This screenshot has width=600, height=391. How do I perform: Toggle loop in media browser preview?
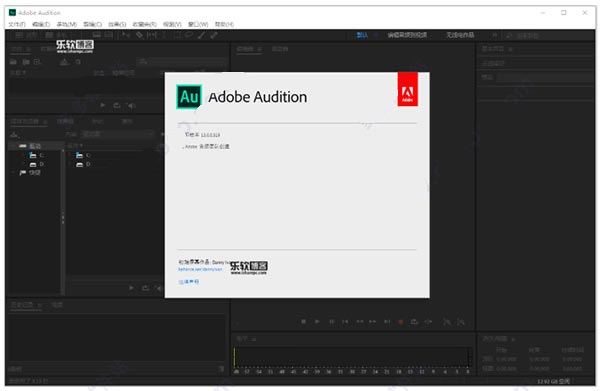[145, 288]
